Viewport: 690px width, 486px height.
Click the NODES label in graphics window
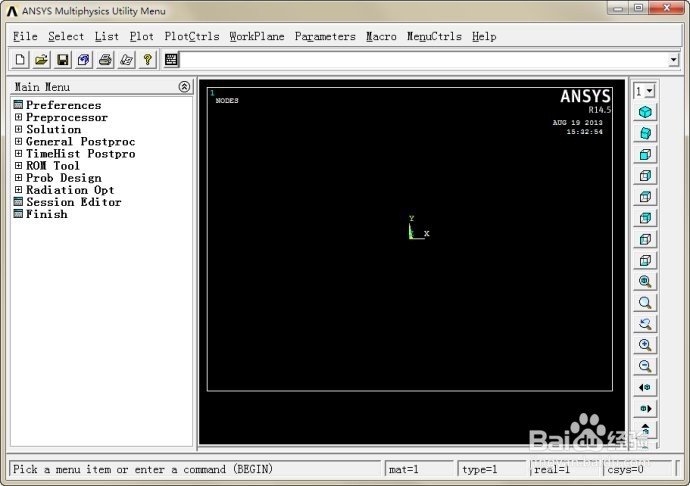coord(227,101)
